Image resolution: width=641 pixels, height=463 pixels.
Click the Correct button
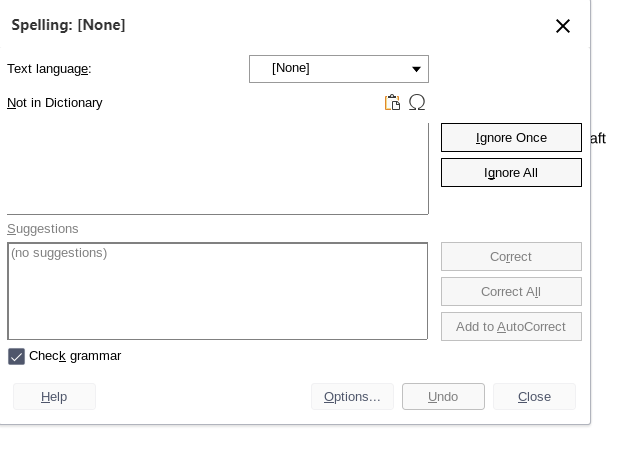[x=511, y=257]
